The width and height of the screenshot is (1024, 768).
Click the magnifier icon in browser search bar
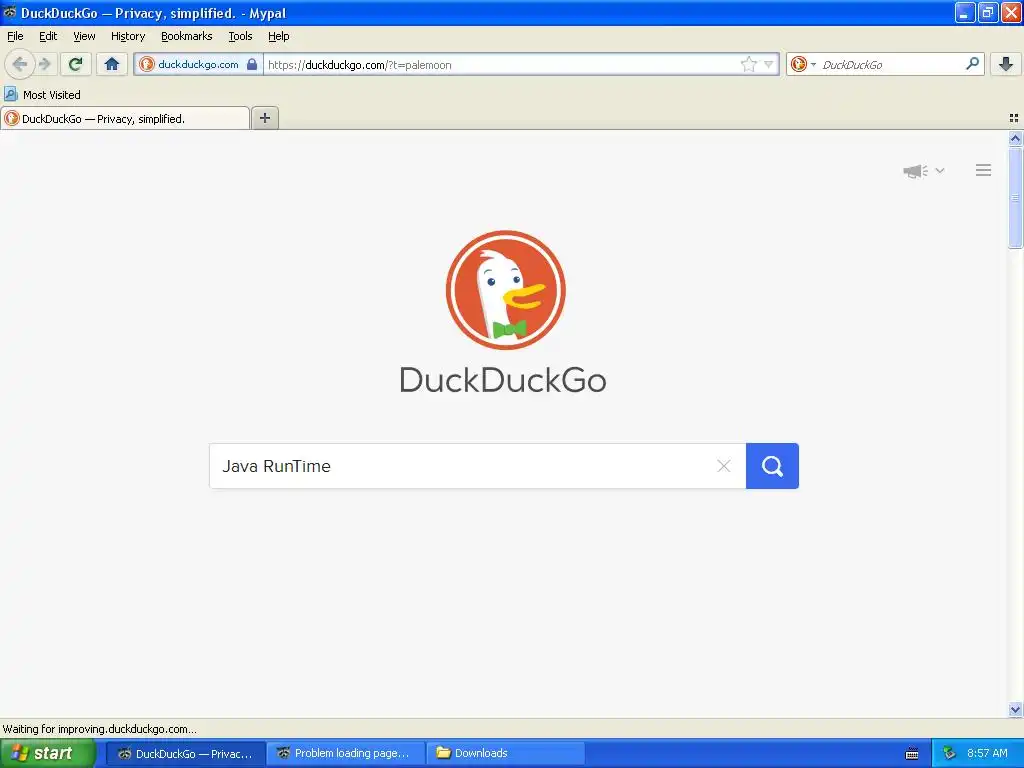[972, 64]
